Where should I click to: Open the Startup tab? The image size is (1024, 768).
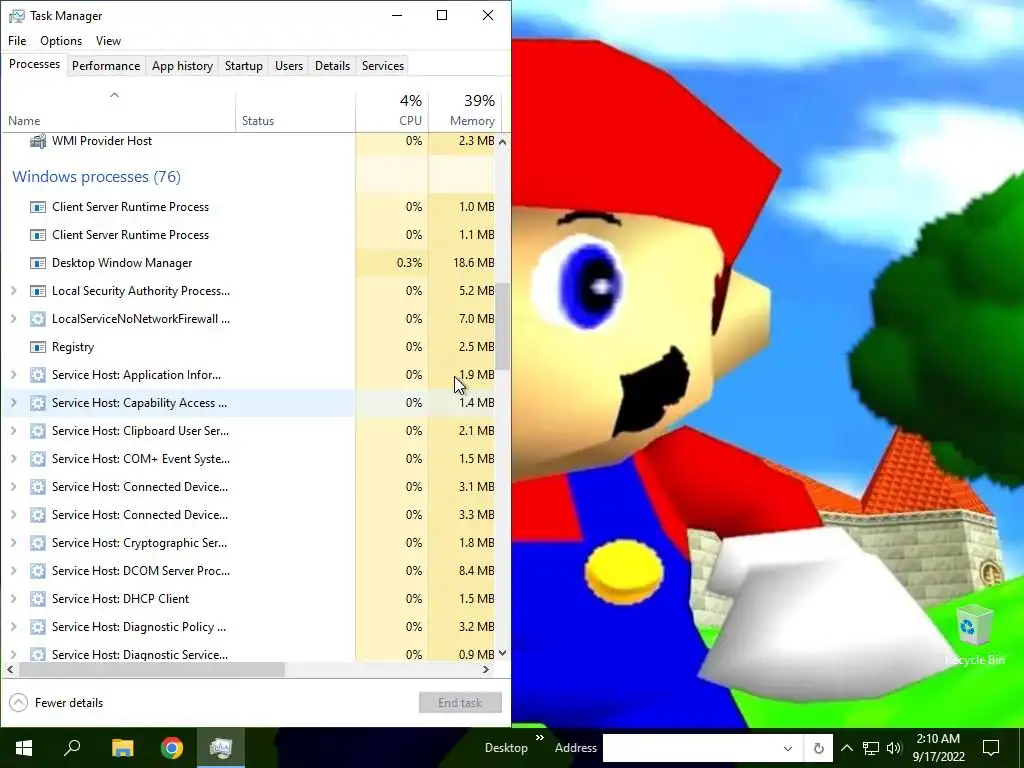[244, 65]
